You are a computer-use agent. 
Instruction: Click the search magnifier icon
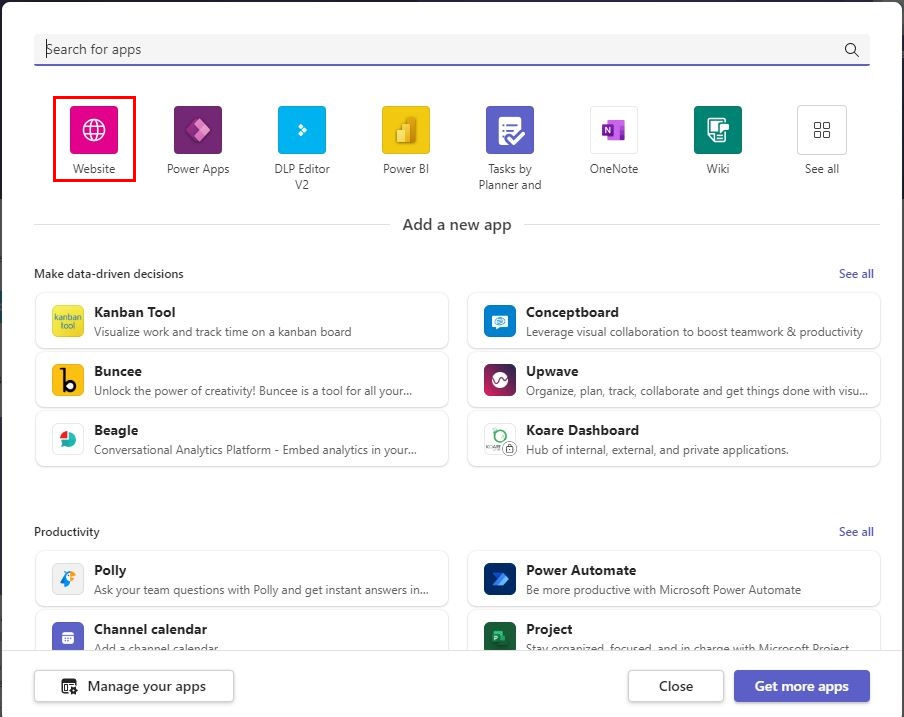[852, 50]
